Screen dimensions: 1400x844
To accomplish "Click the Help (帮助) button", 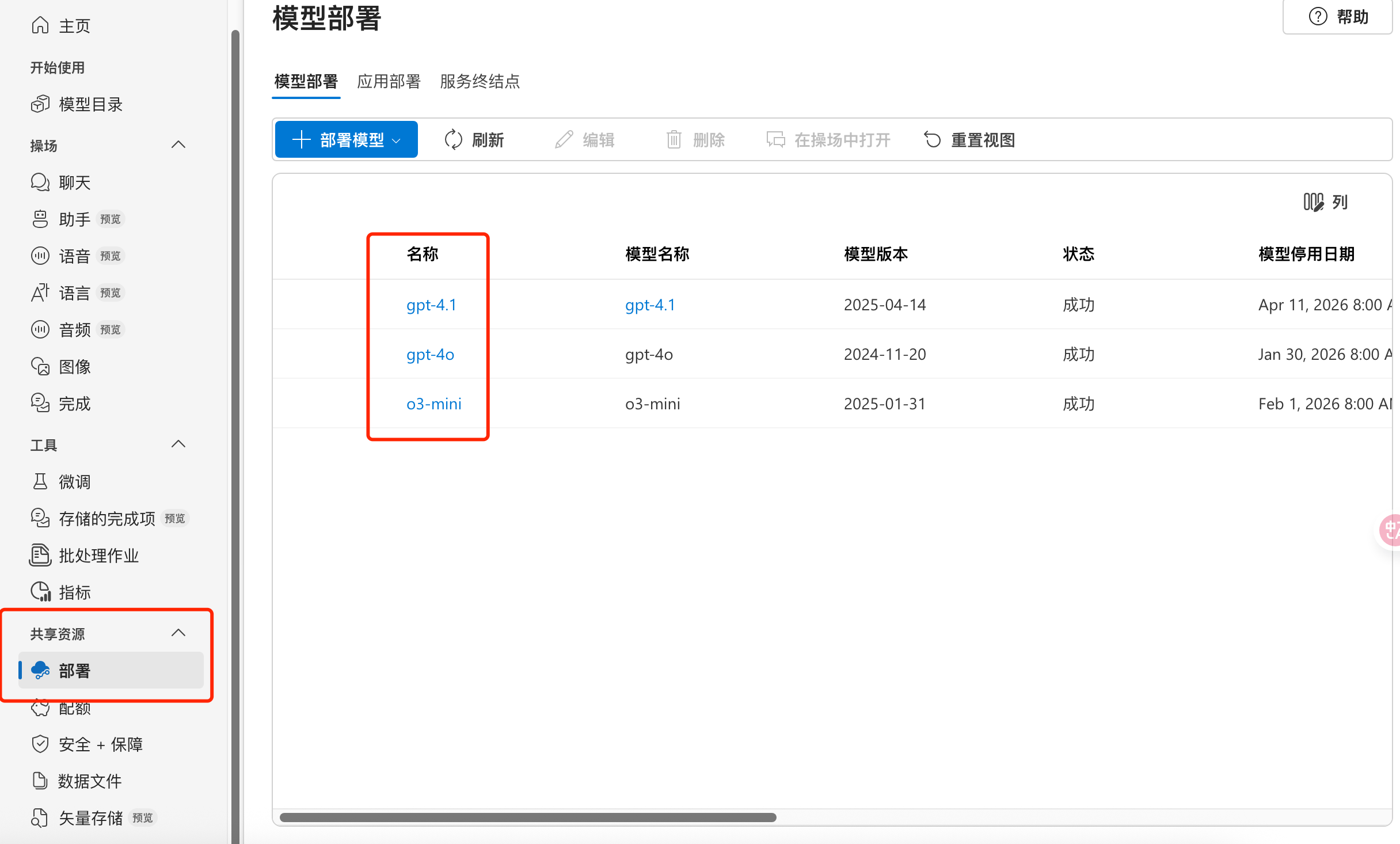I will coord(1338,17).
